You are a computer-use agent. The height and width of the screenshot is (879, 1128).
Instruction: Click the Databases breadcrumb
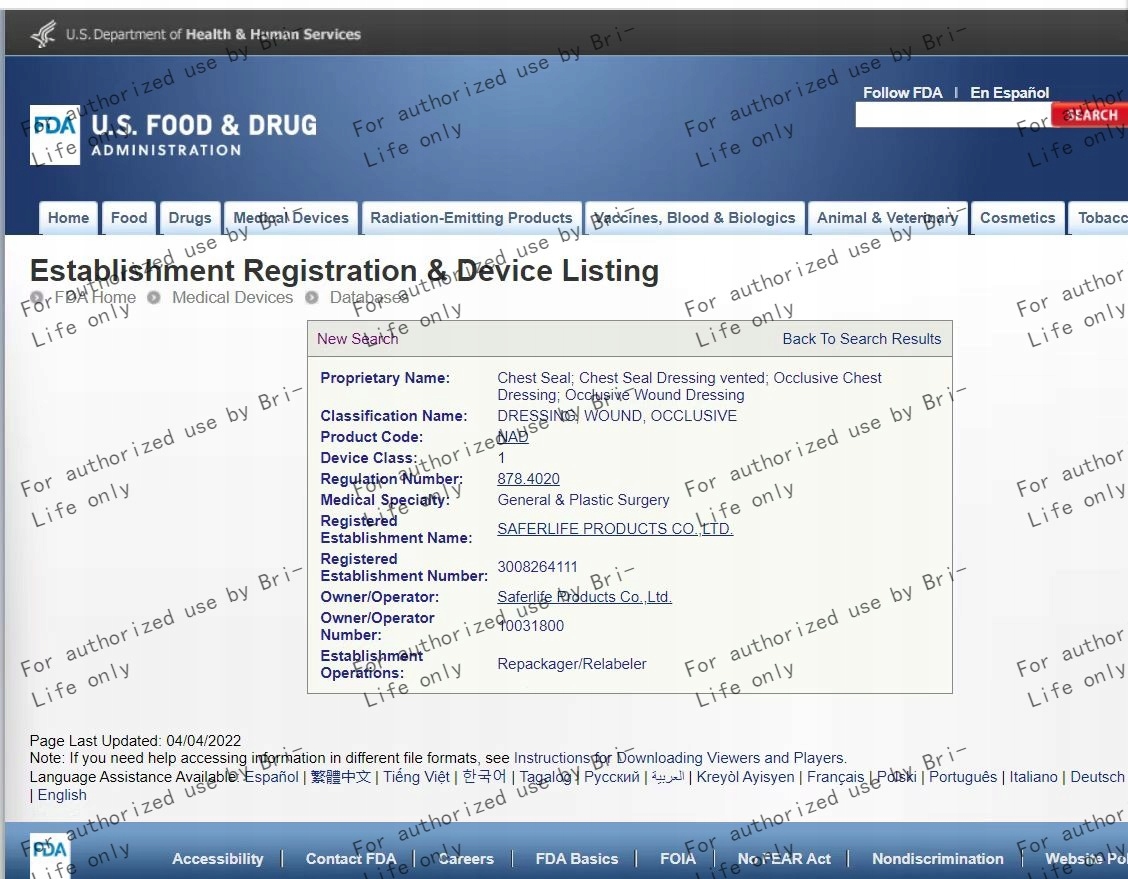[x=369, y=297]
